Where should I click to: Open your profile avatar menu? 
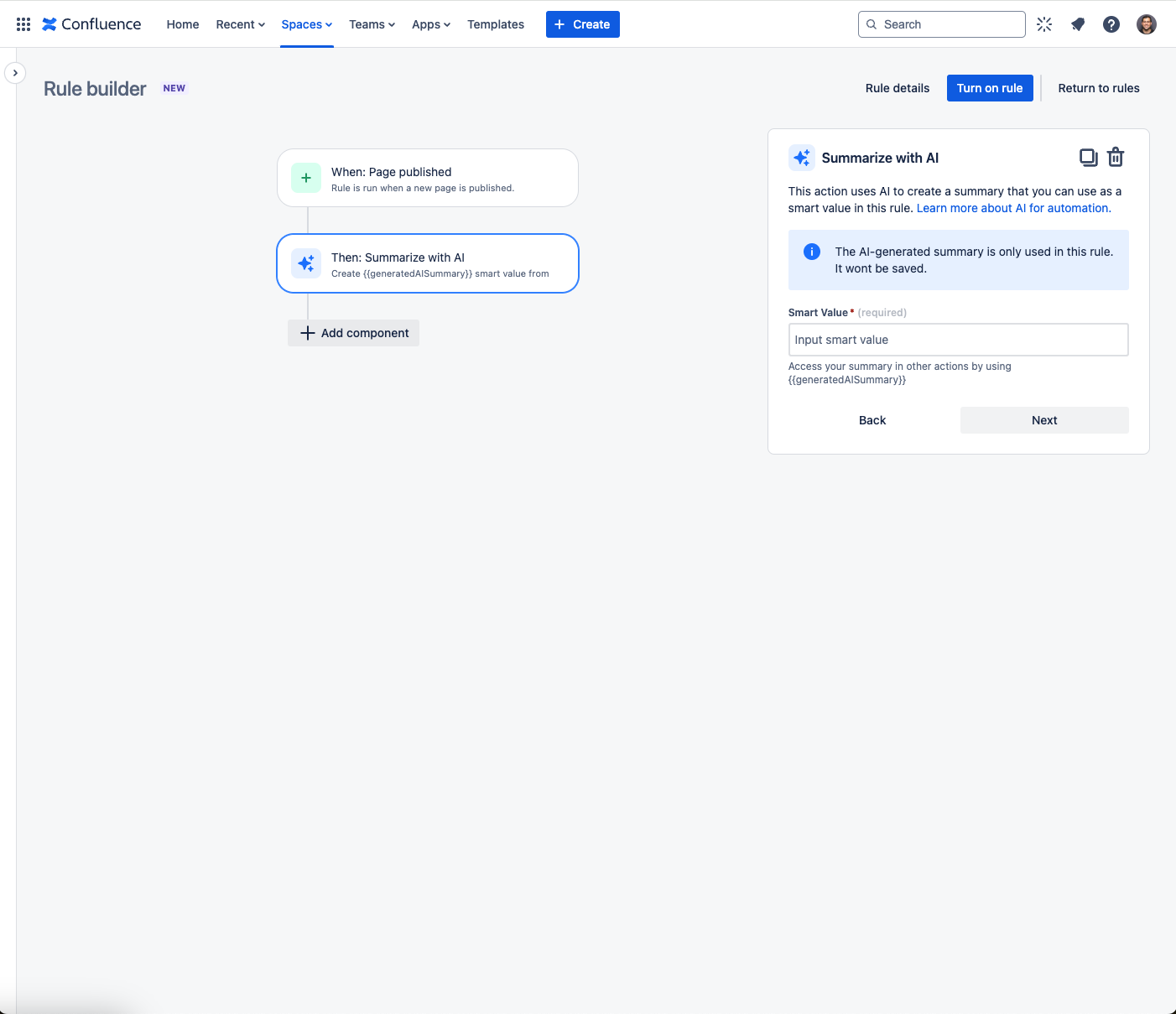click(x=1146, y=24)
